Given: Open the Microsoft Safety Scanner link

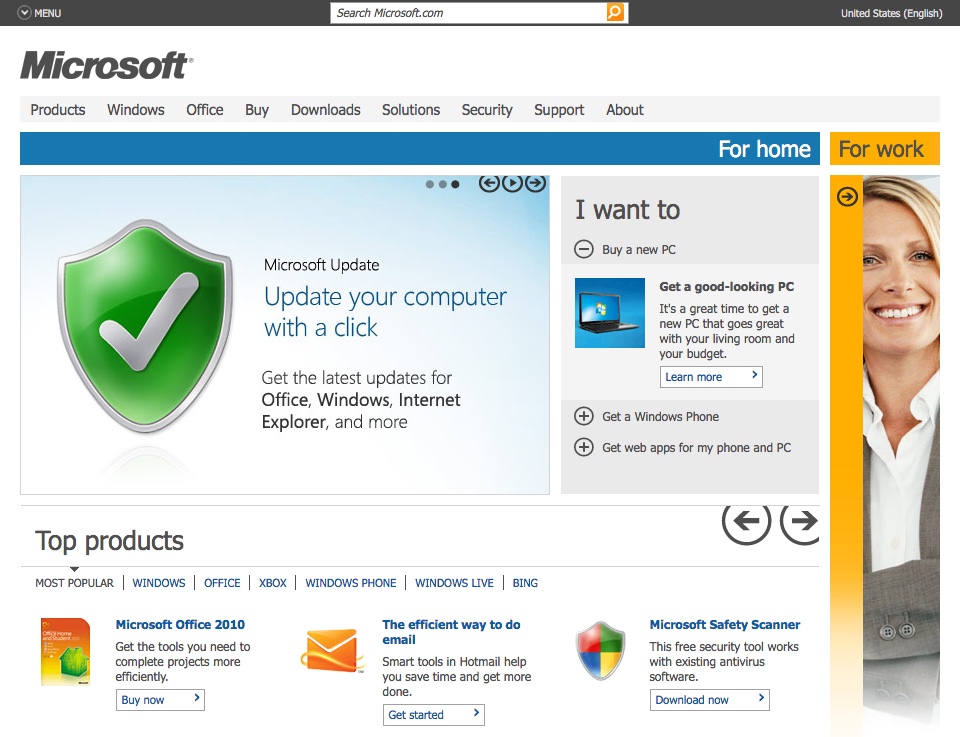Looking at the screenshot, I should point(725,624).
